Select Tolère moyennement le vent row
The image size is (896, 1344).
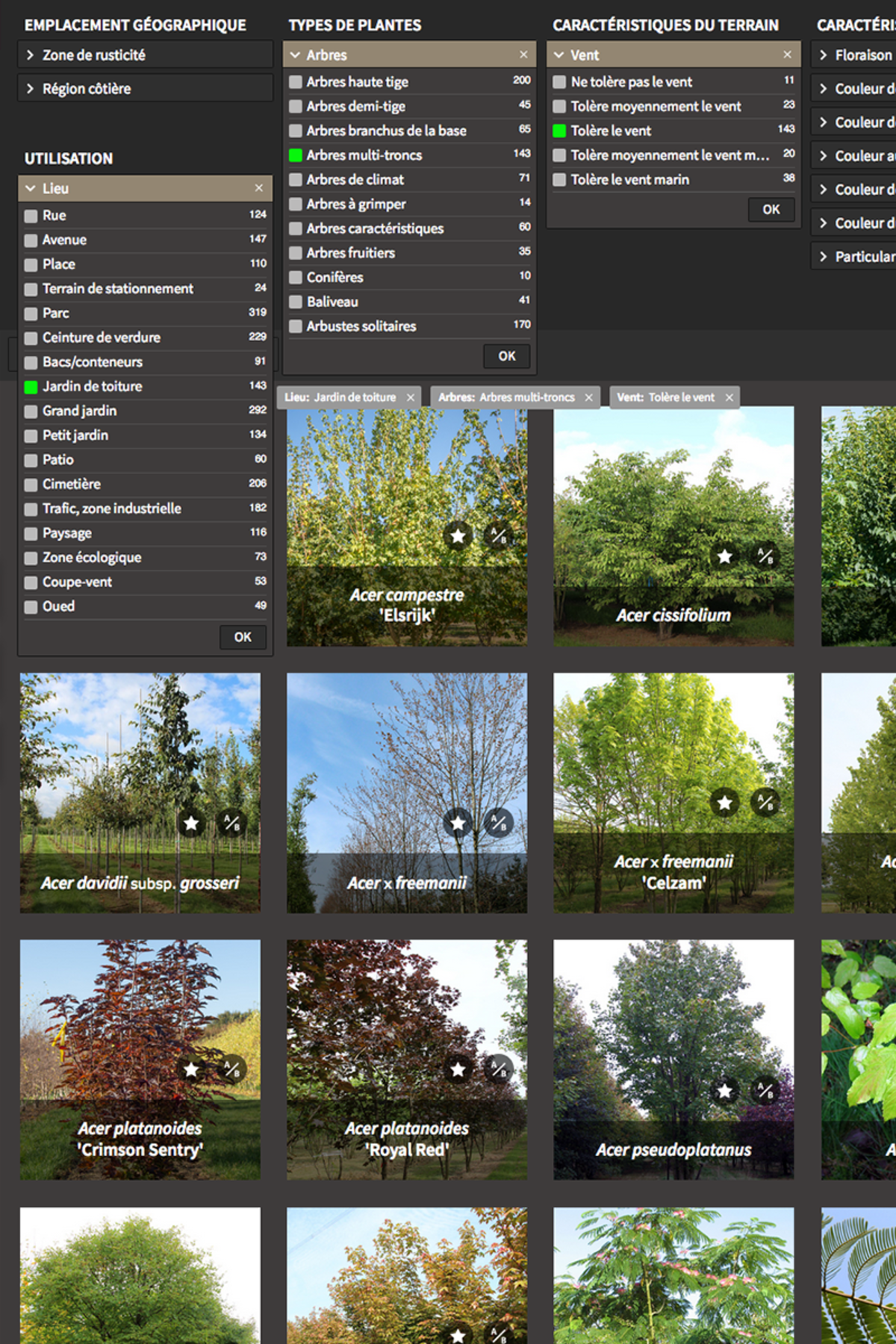pyautogui.click(x=673, y=107)
